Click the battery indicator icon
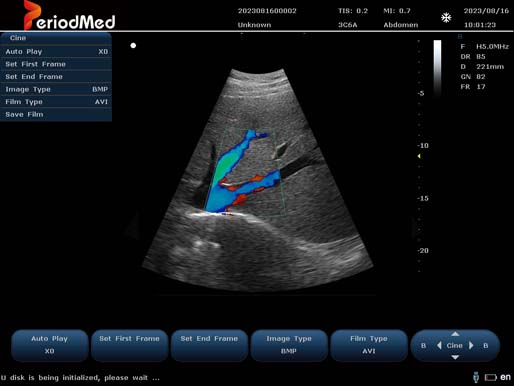Screen dimensions: 514x386 pyautogui.click(x=491, y=377)
